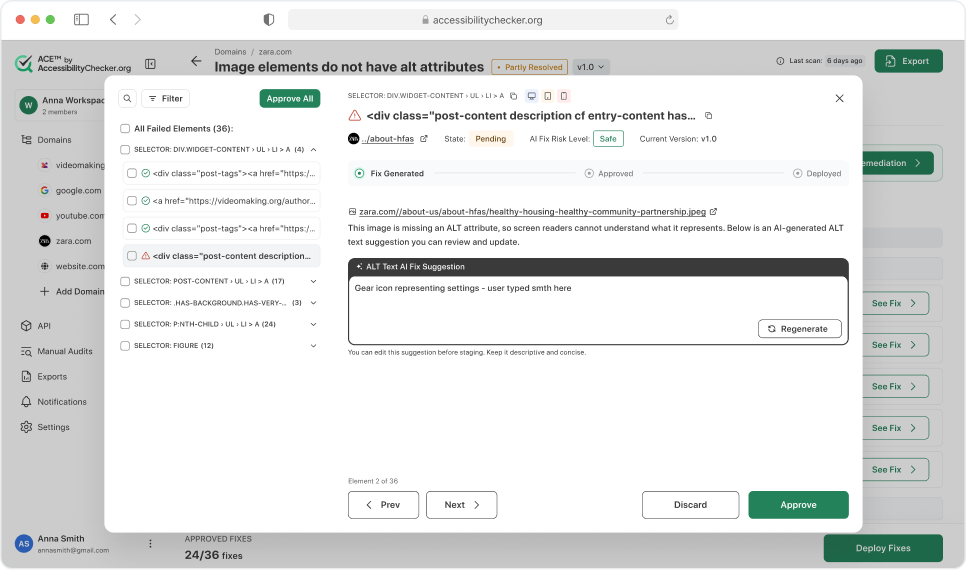This screenshot has width=966, height=570.
Task: Open Settings in the sidebar
Action: coord(45,427)
